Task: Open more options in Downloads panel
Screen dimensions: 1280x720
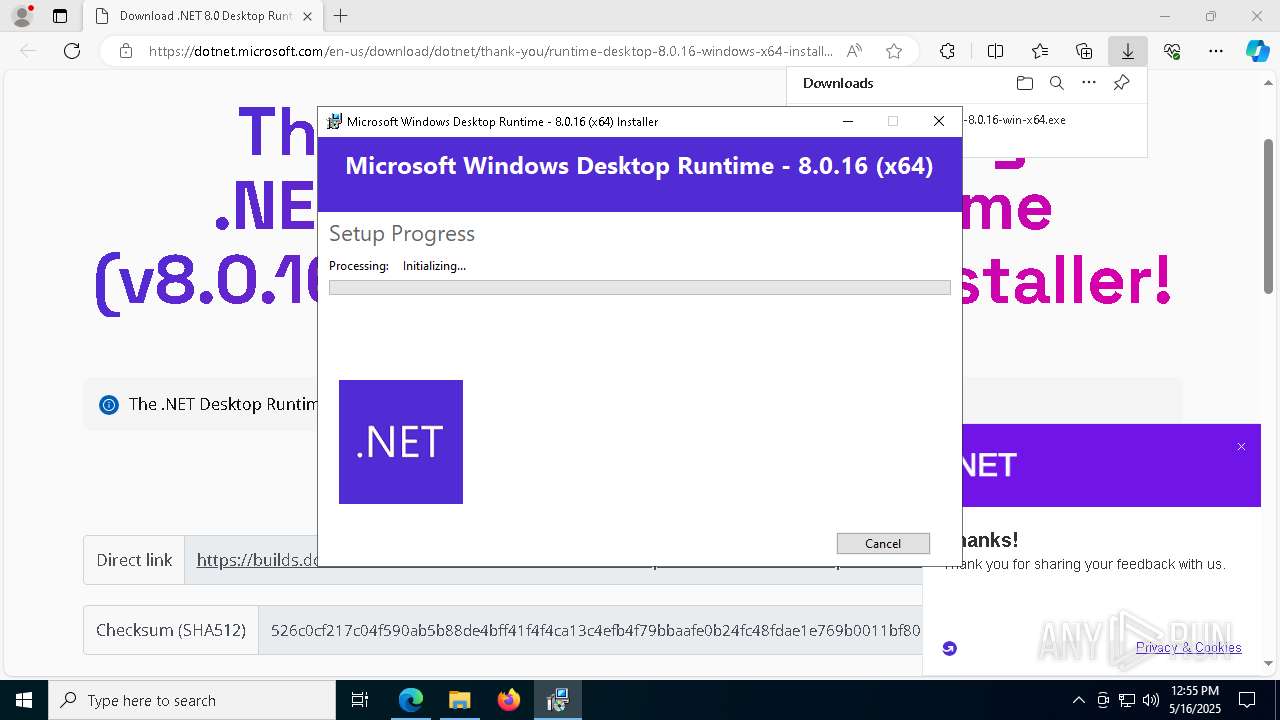Action: tap(1089, 83)
